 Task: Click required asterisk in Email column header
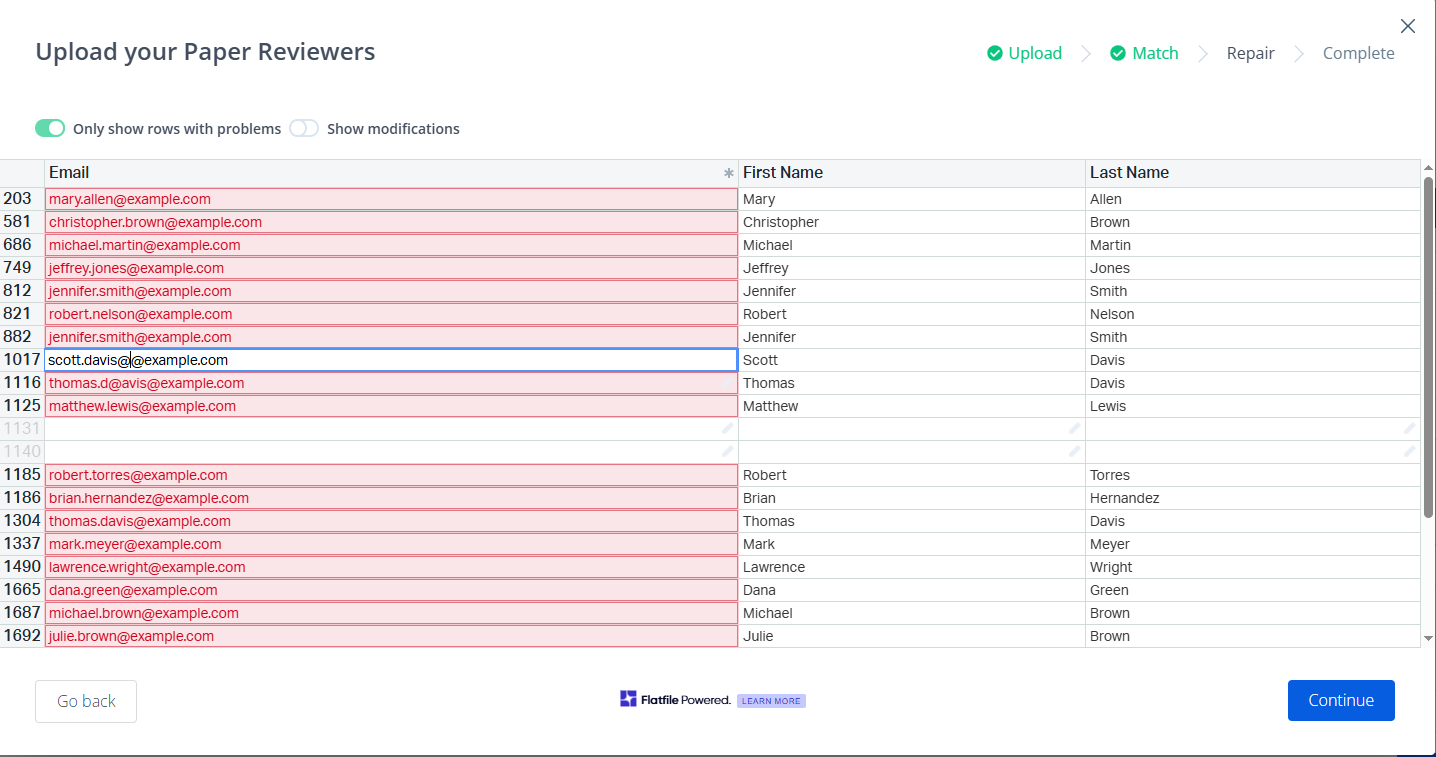pos(729,173)
